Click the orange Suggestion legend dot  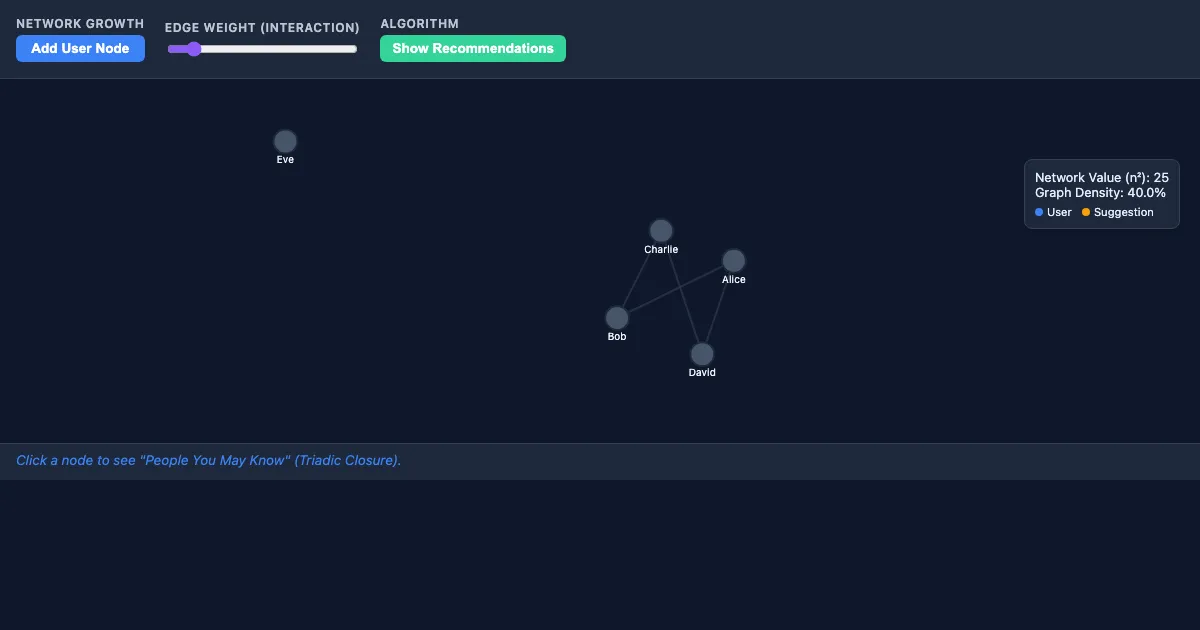pyautogui.click(x=1086, y=212)
